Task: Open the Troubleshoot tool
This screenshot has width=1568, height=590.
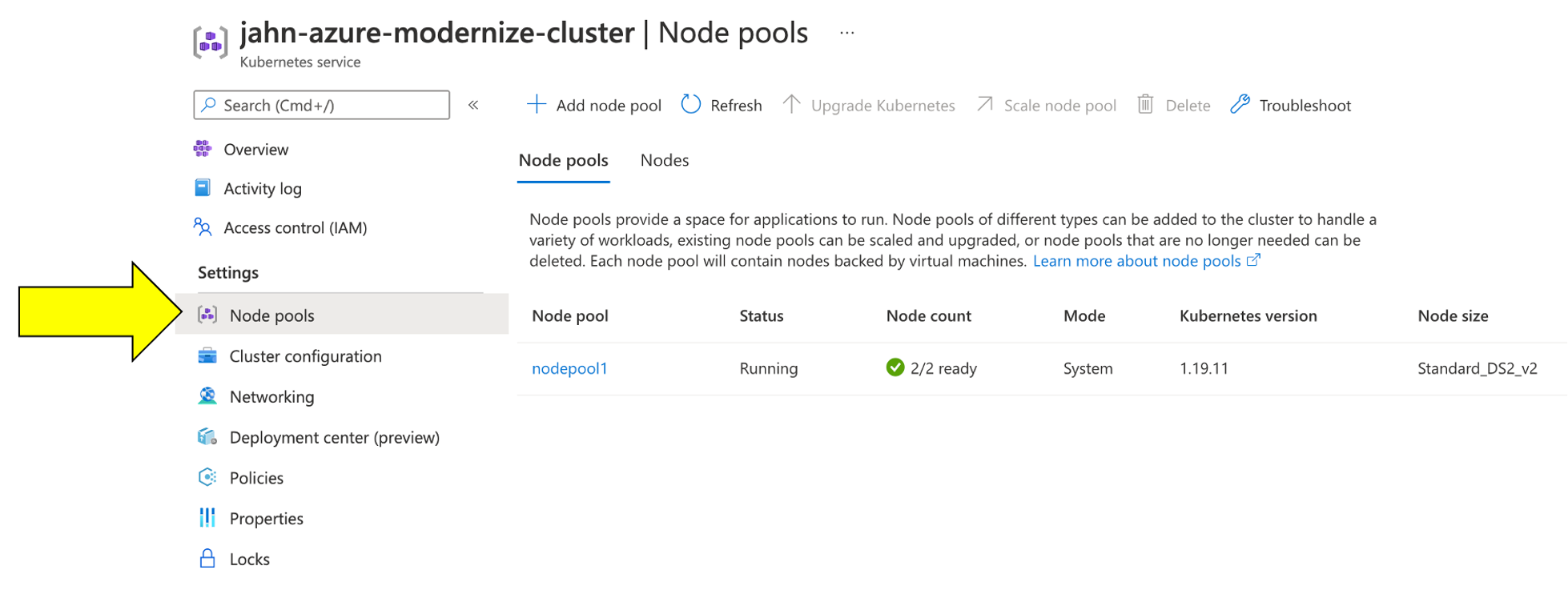Action: tap(1291, 105)
